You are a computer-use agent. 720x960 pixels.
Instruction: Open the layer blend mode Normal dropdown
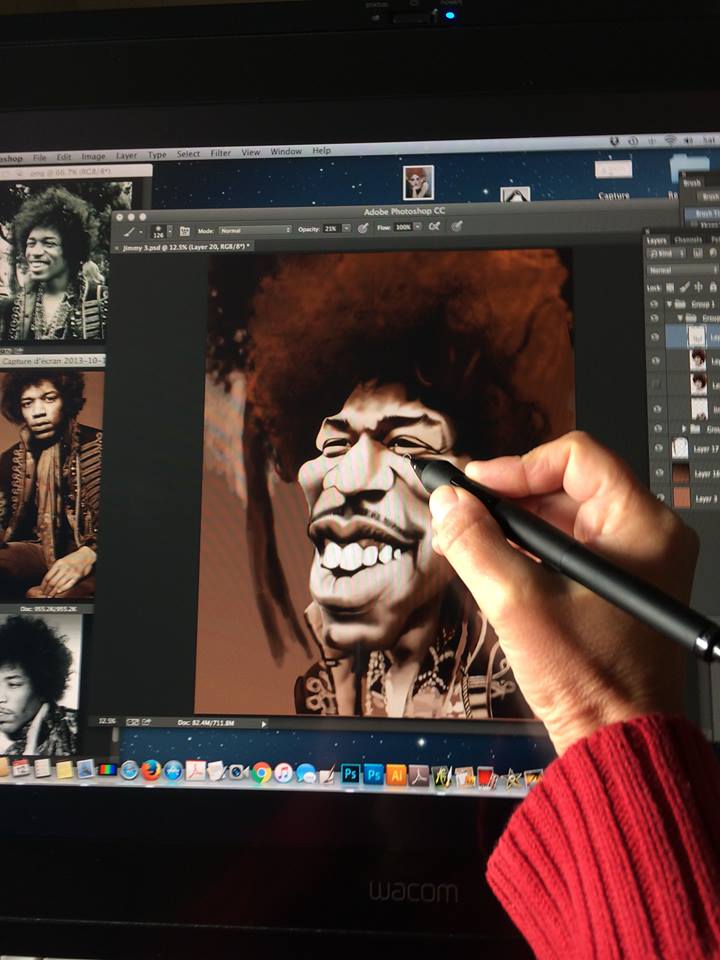(682, 270)
